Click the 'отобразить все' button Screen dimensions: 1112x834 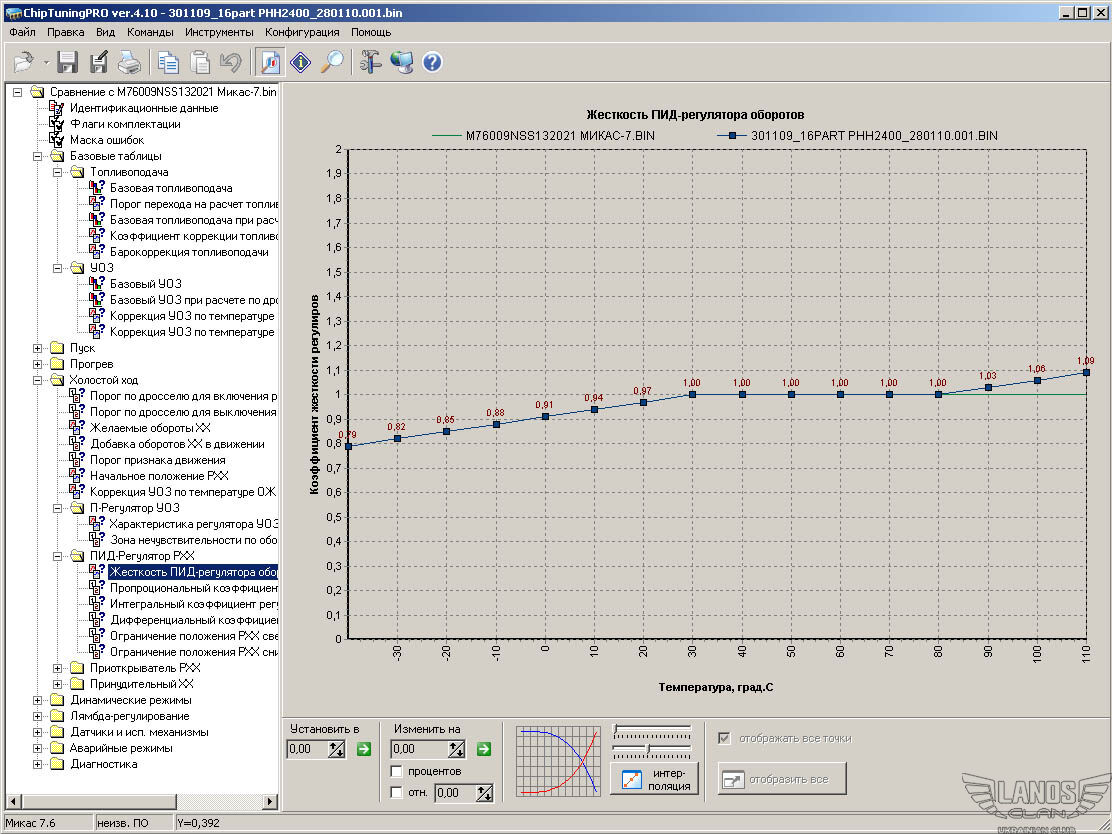782,779
